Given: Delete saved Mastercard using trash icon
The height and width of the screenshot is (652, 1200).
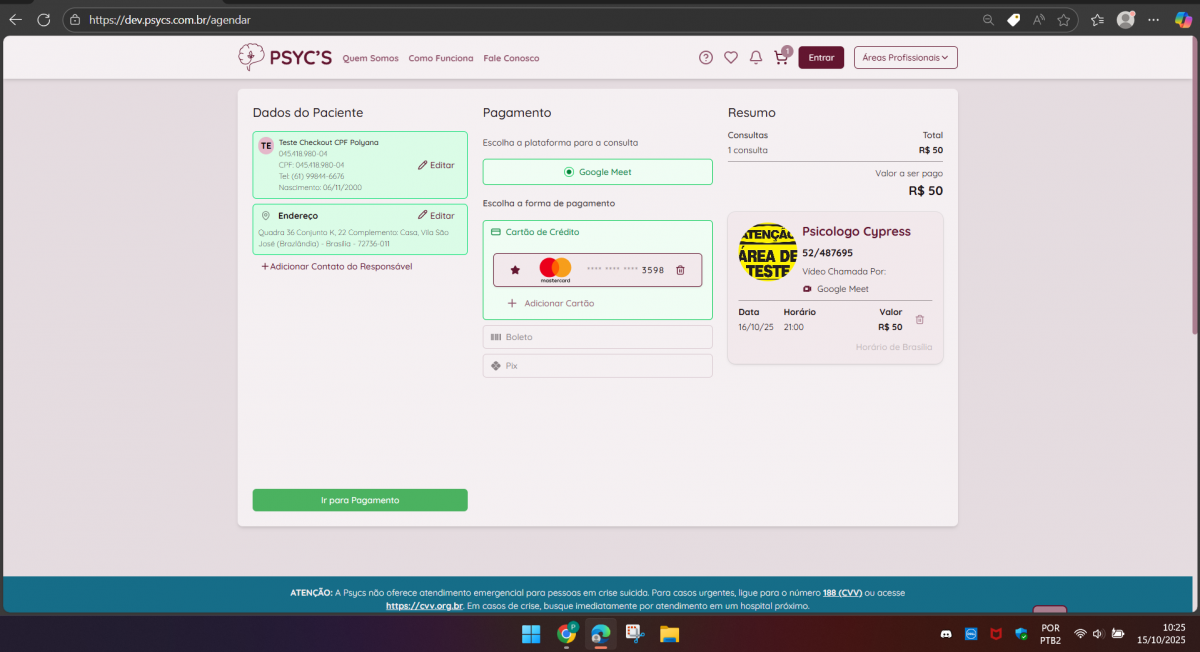Looking at the screenshot, I should pyautogui.click(x=680, y=270).
